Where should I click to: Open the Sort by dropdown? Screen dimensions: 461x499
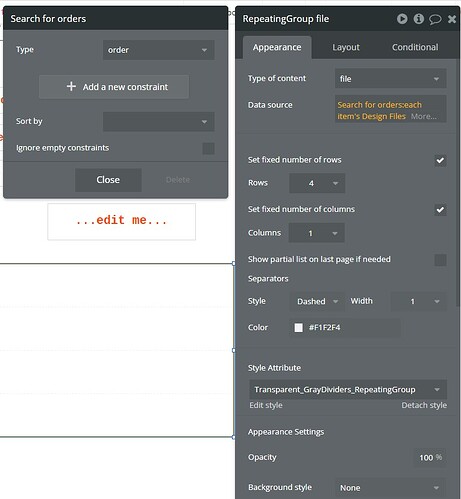[158, 122]
